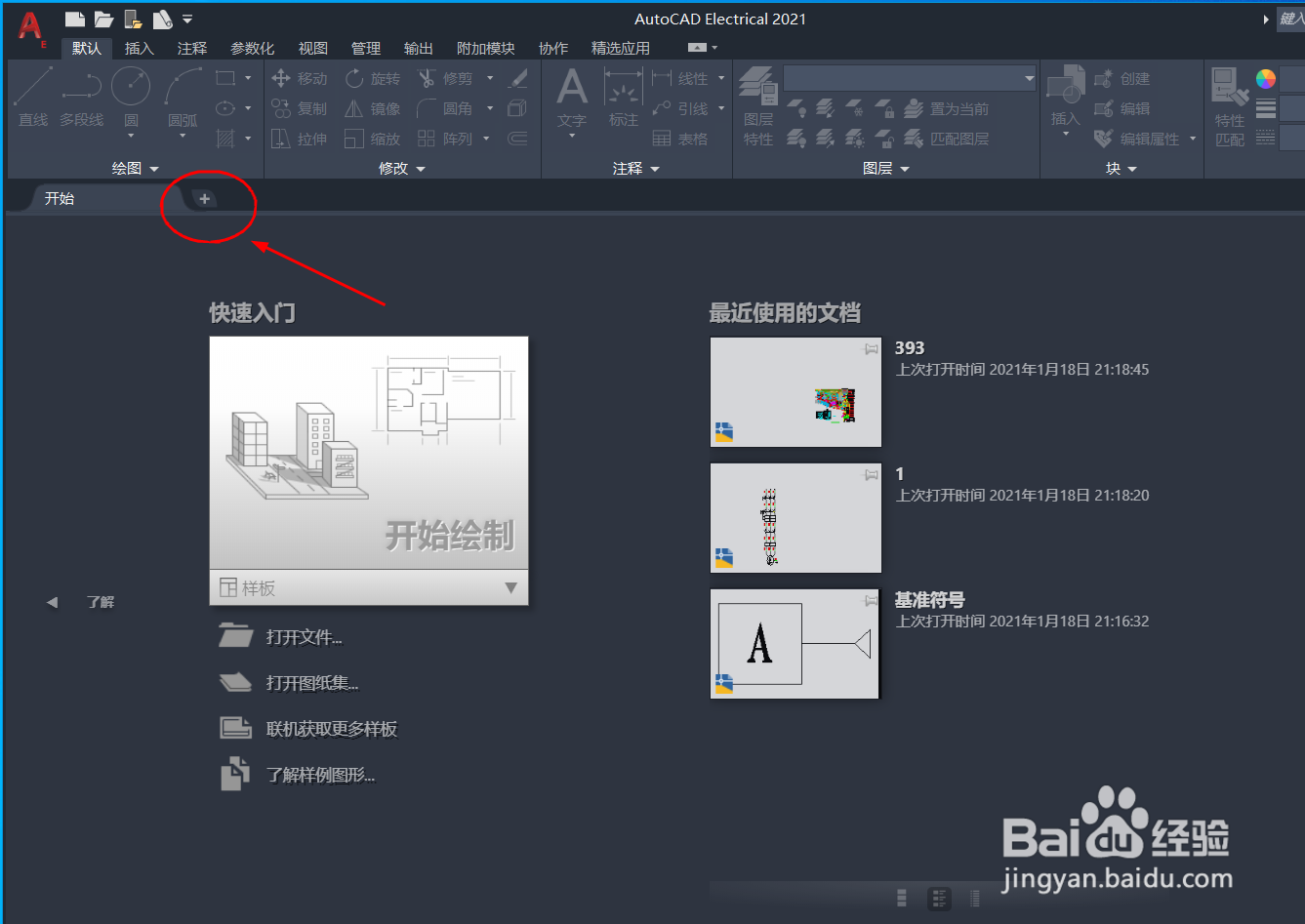Open the layer name combo box
Image resolution: width=1305 pixels, height=924 pixels.
tap(910, 78)
